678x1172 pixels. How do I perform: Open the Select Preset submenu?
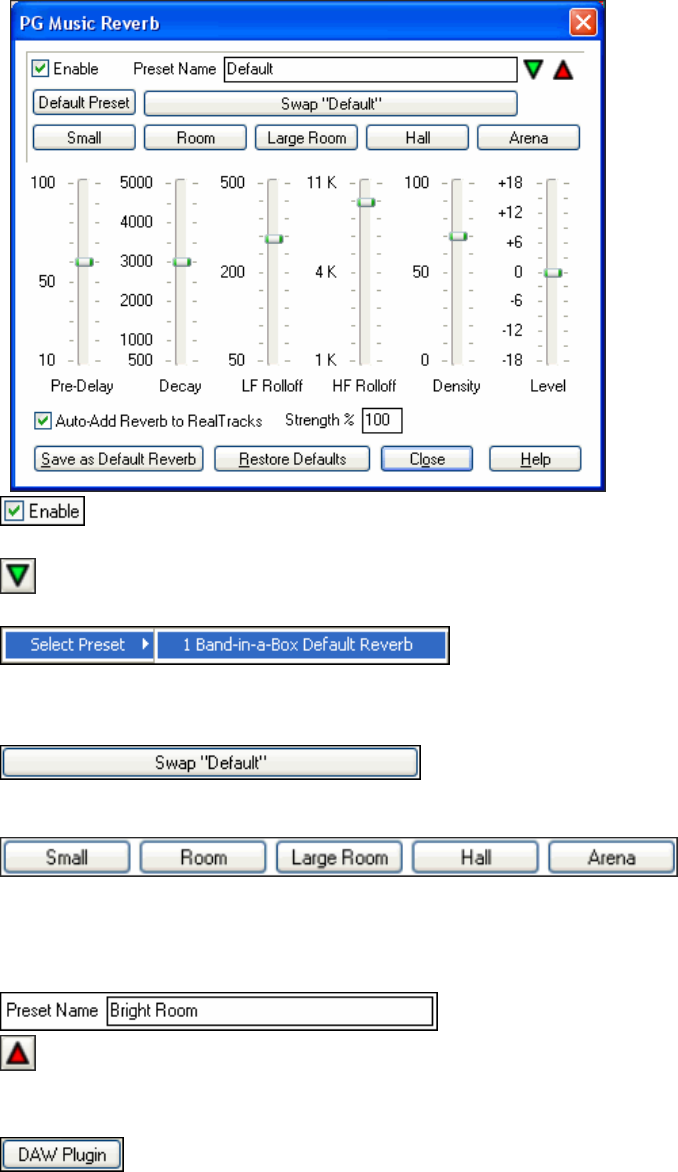click(x=78, y=645)
